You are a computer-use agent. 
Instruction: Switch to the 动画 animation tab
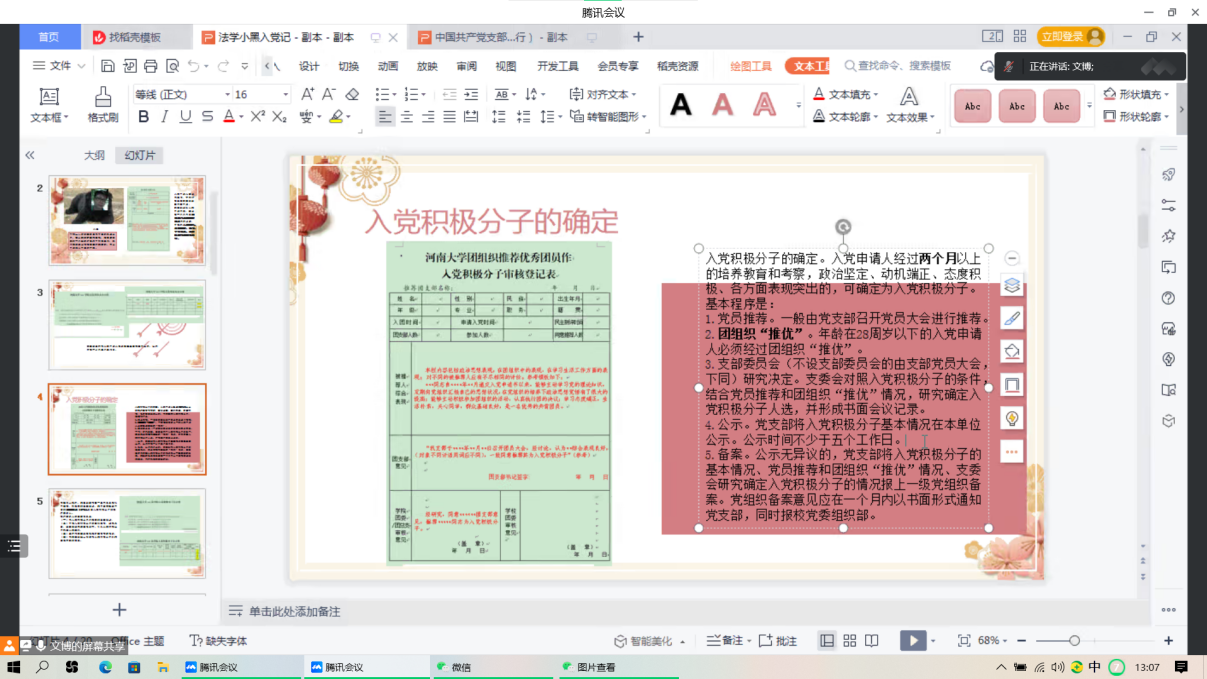click(388, 66)
